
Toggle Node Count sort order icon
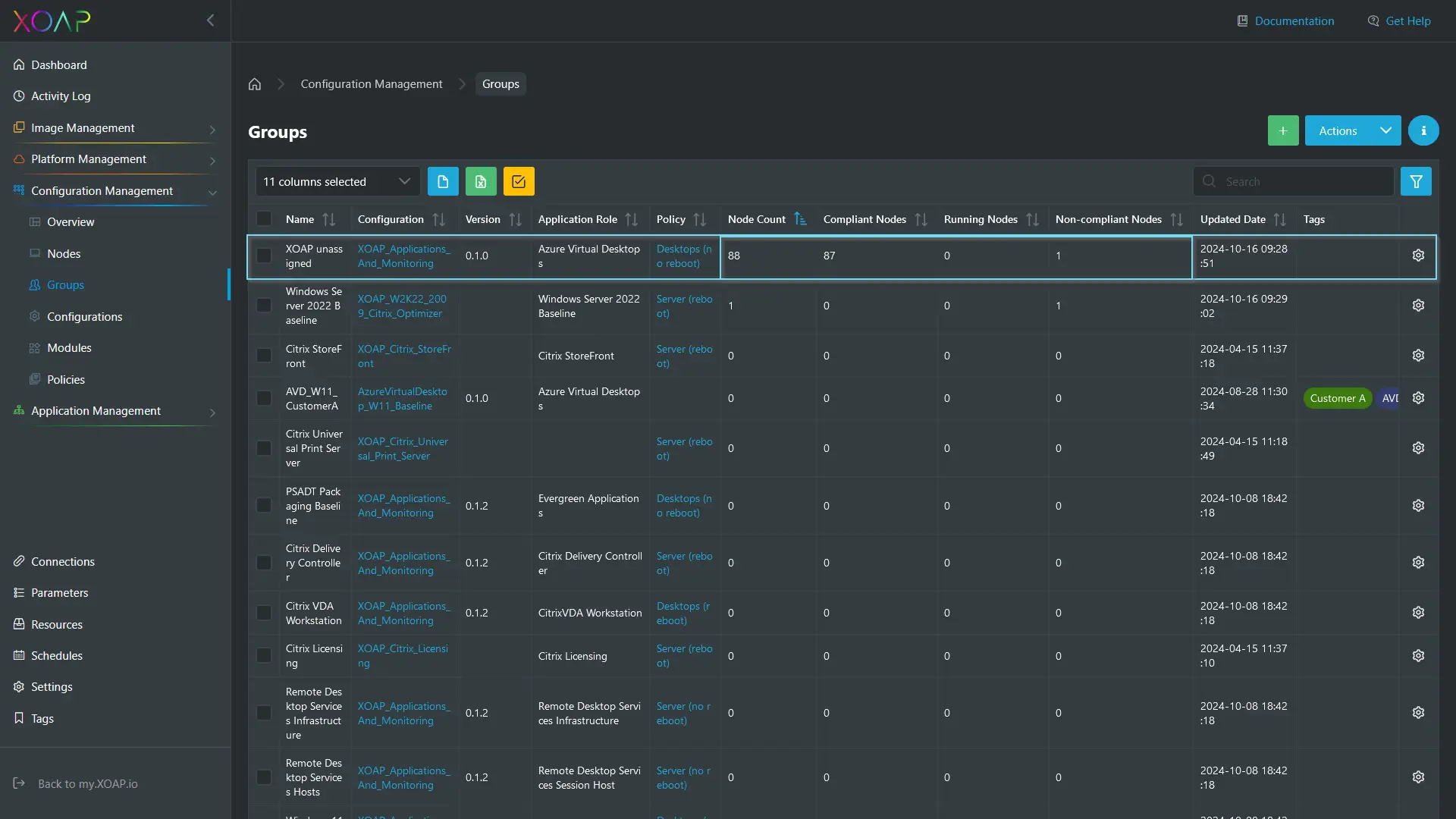800,219
